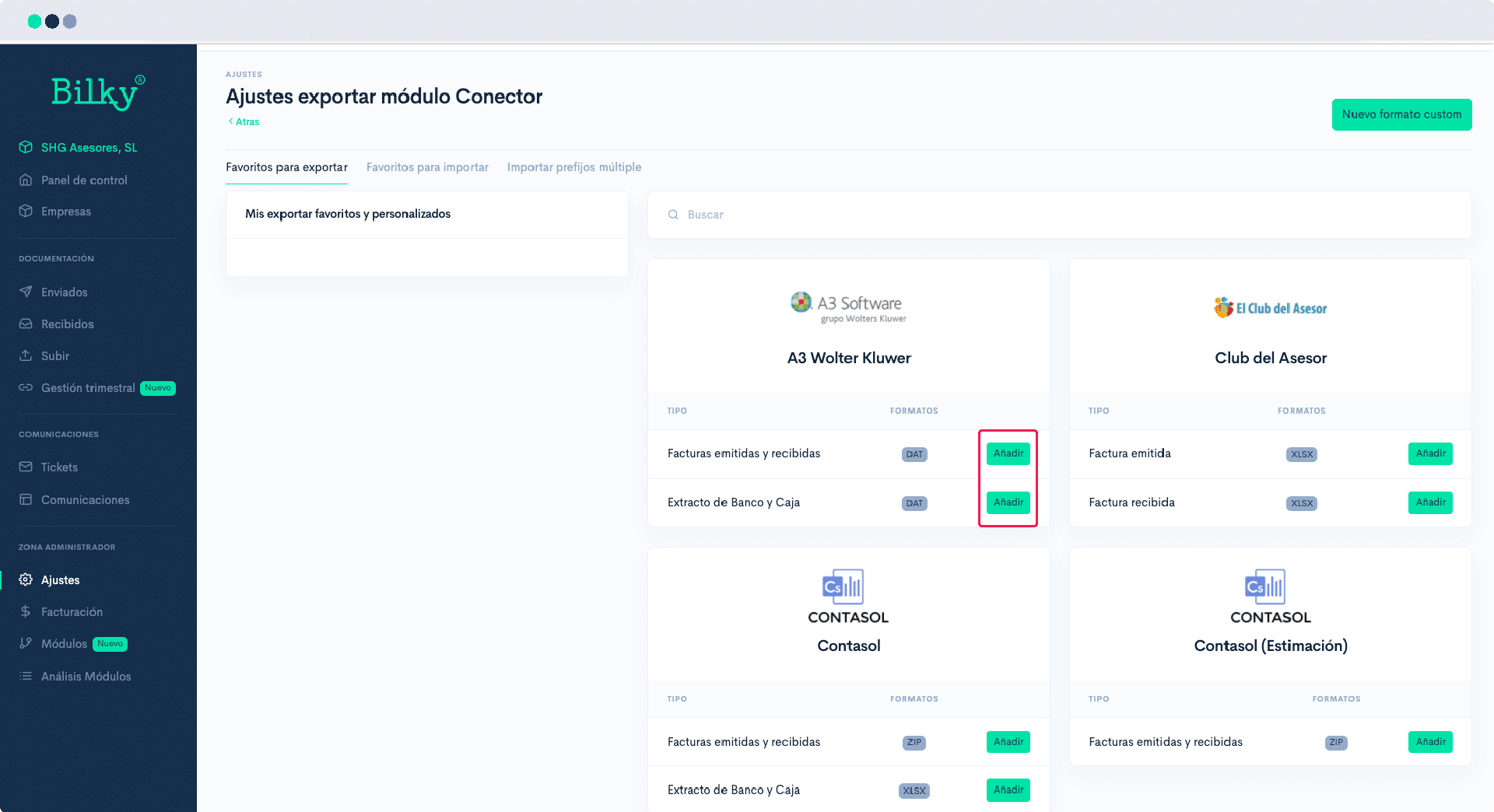Screen dimensions: 1494x812
Task: Click the Nuevo badge beside Módulos
Action: tap(110, 644)
